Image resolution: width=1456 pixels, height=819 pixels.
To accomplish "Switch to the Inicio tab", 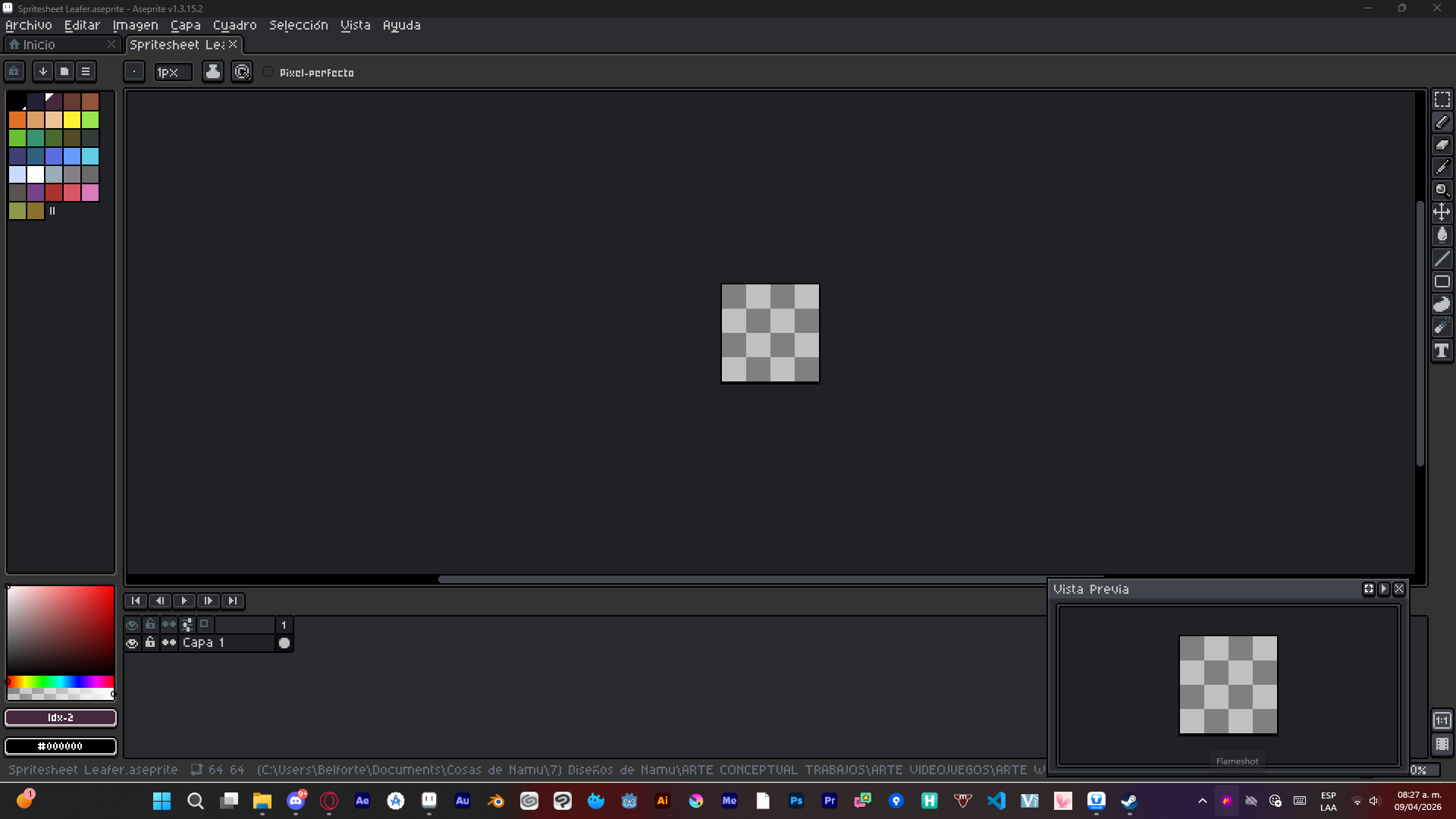I will click(39, 45).
